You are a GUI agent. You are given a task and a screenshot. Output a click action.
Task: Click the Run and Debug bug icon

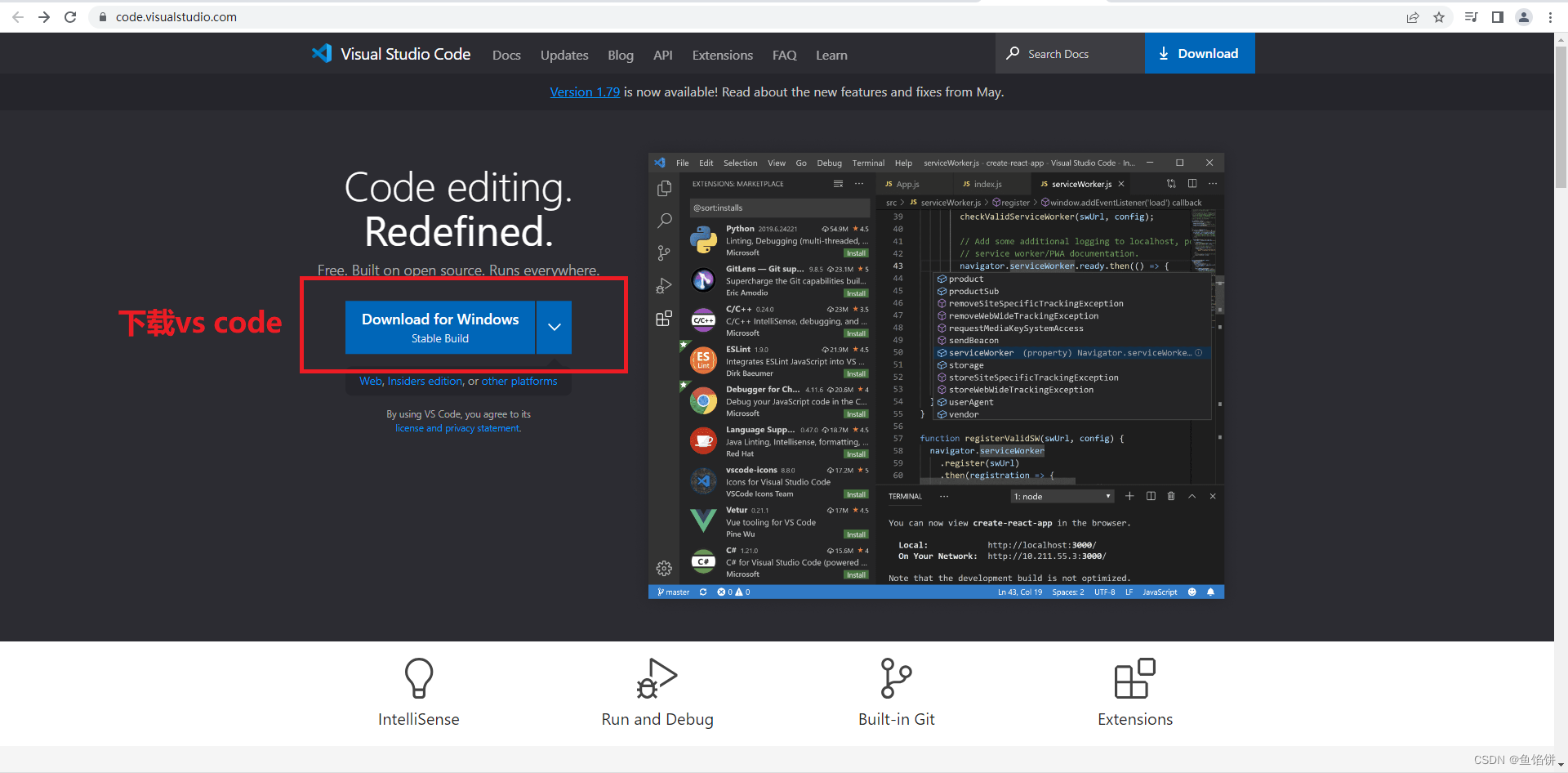657,678
